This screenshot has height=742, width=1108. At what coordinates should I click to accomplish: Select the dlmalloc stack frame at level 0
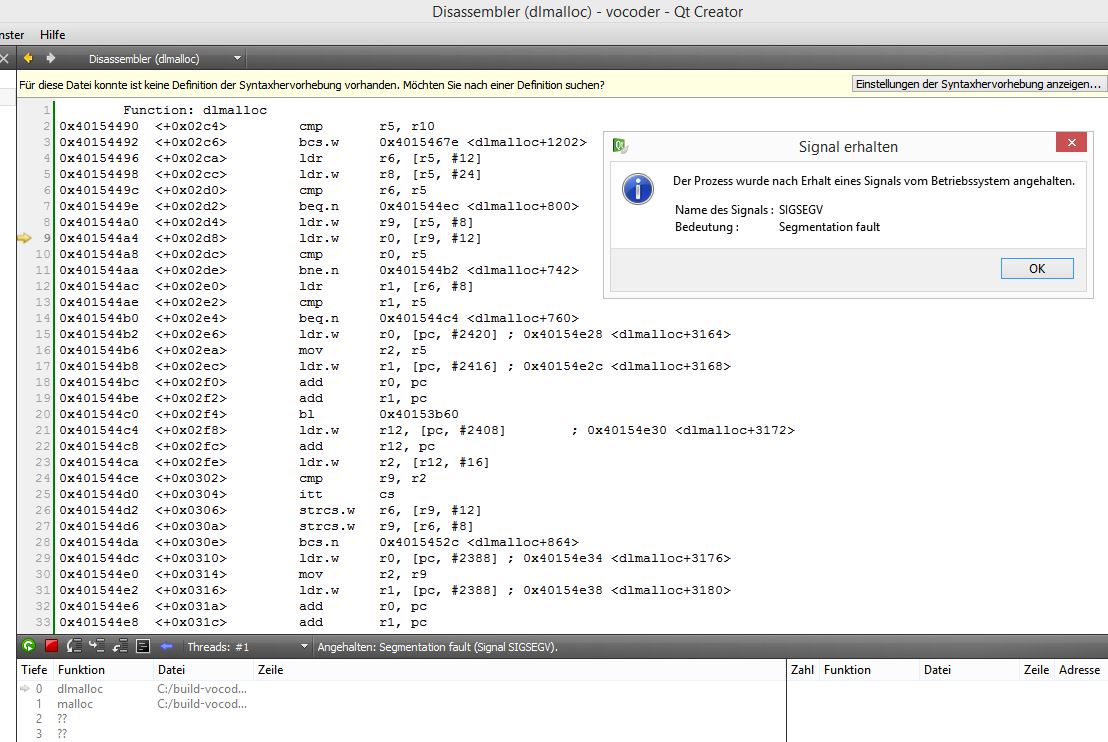pyautogui.click(x=80, y=689)
